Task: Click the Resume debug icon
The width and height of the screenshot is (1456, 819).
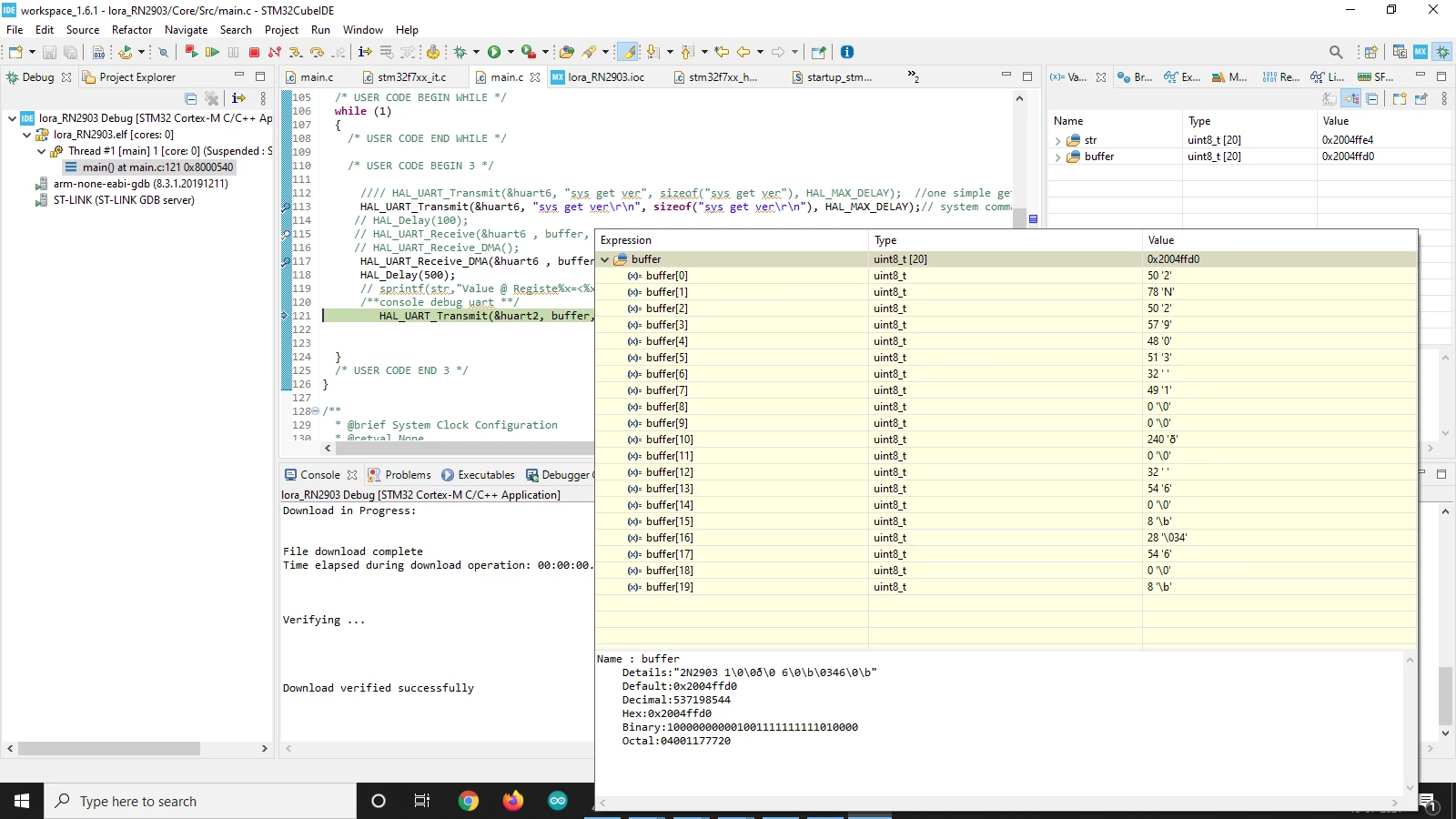Action: (x=212, y=52)
